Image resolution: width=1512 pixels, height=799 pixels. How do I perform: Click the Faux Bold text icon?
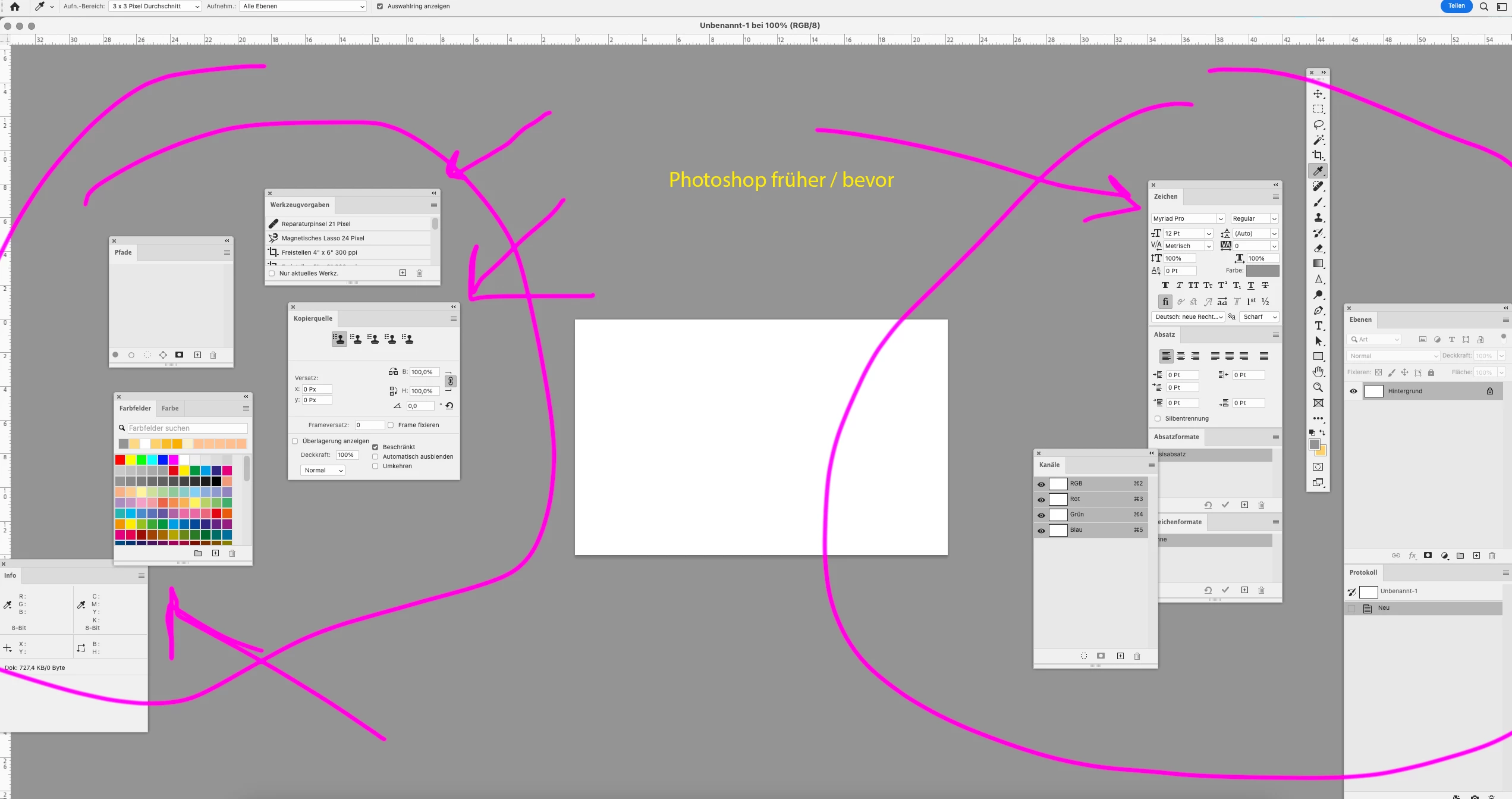pyautogui.click(x=1165, y=286)
